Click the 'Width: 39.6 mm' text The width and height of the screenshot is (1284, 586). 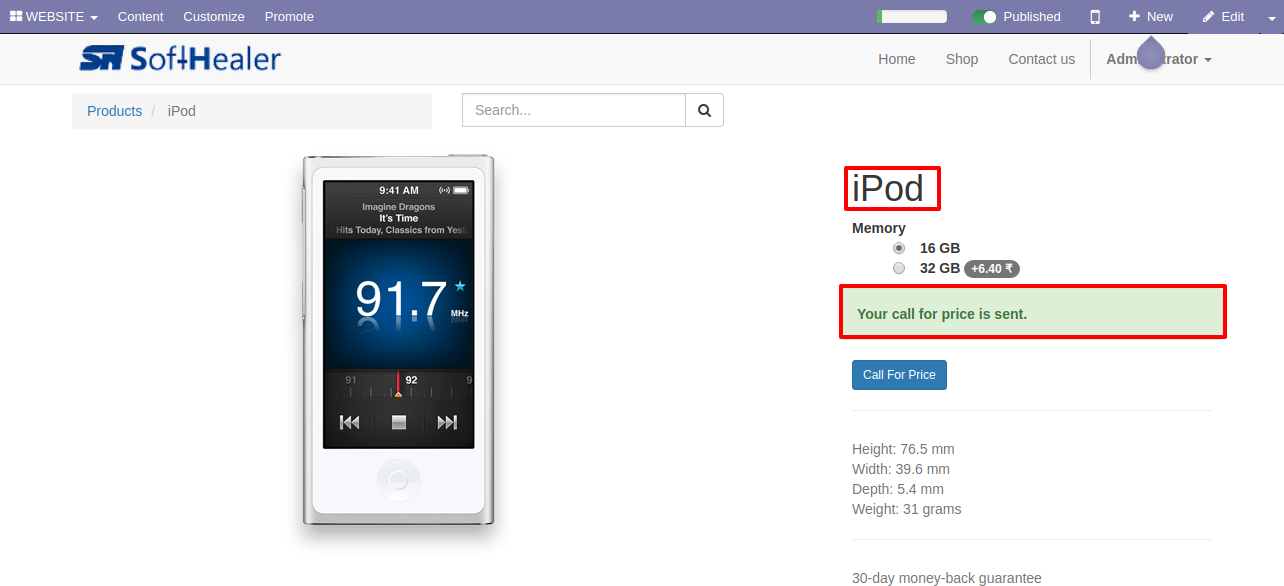coord(901,469)
